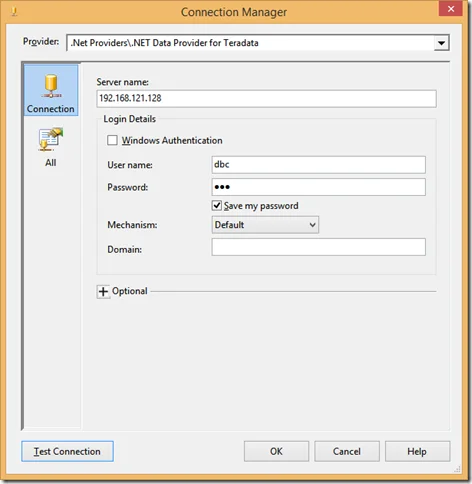Open Help for the dialog
The image size is (472, 484).
click(x=417, y=451)
